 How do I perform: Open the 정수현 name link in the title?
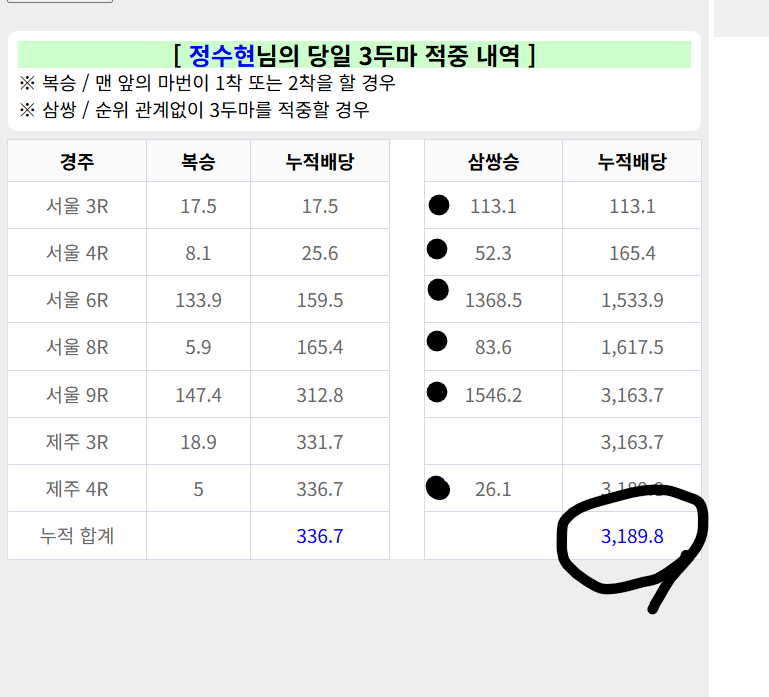click(222, 54)
